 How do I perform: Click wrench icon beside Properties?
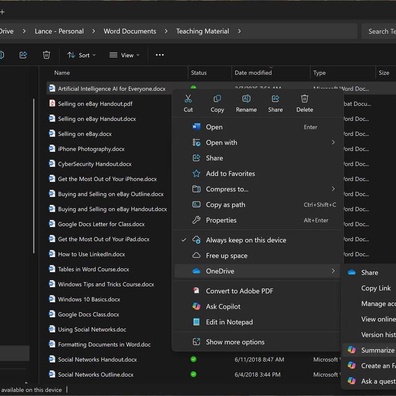[196, 220]
